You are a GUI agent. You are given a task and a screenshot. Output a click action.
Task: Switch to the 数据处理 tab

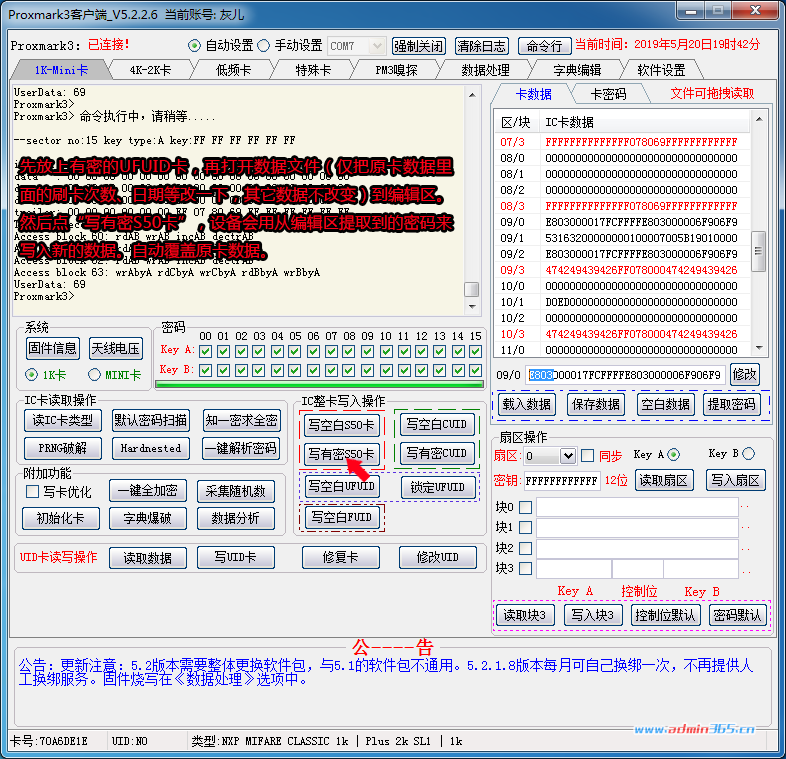[485, 70]
